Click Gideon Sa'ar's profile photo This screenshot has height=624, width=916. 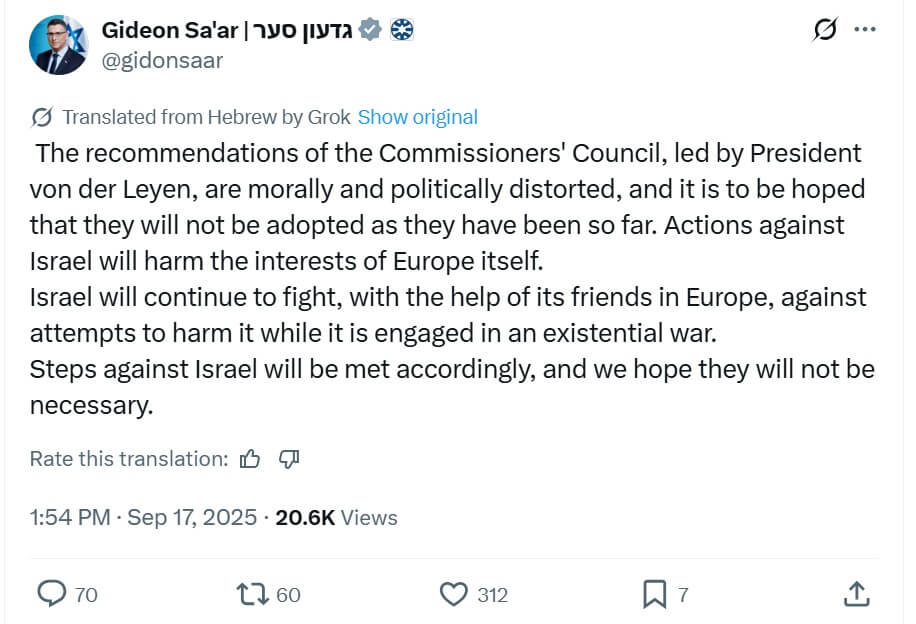(59, 45)
